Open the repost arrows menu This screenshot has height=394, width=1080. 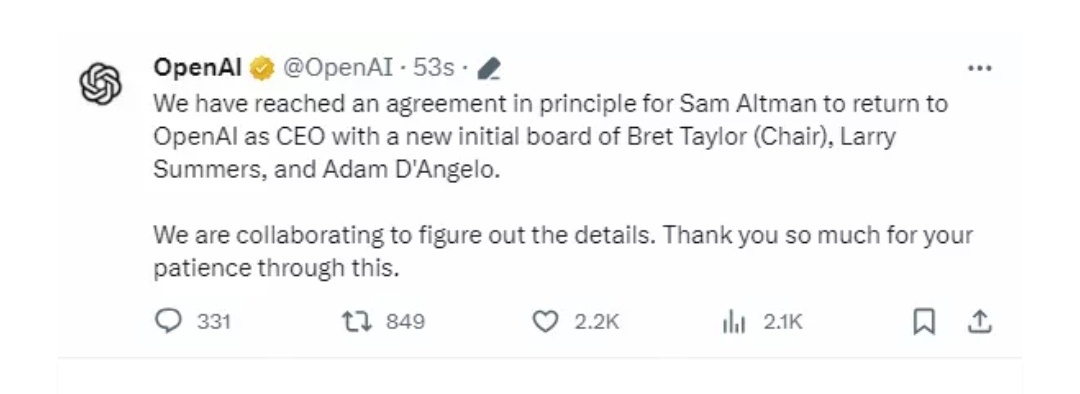tap(357, 321)
